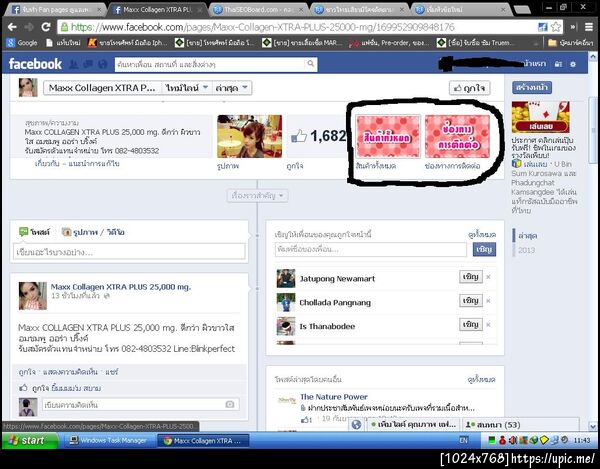Viewport: 600px width, 469px height.
Task: Bookmark page with star icon
Action: tap(556, 27)
